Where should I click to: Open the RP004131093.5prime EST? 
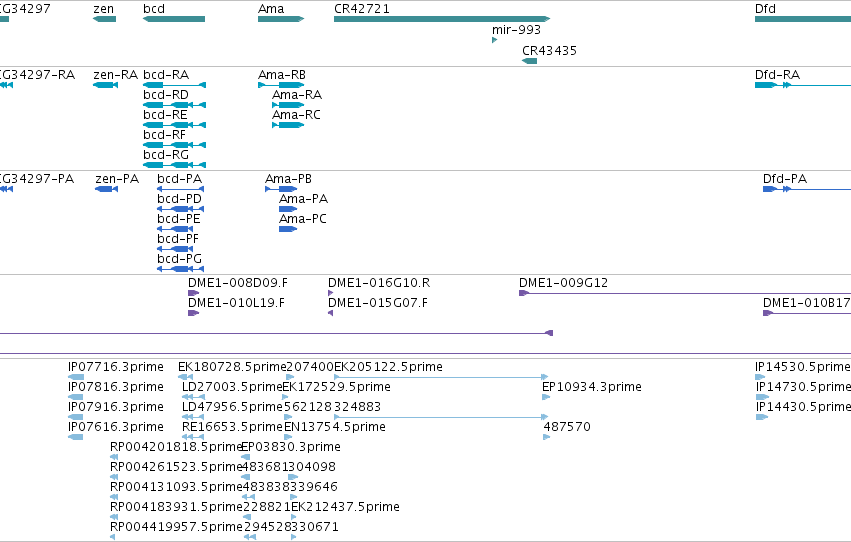114,498
